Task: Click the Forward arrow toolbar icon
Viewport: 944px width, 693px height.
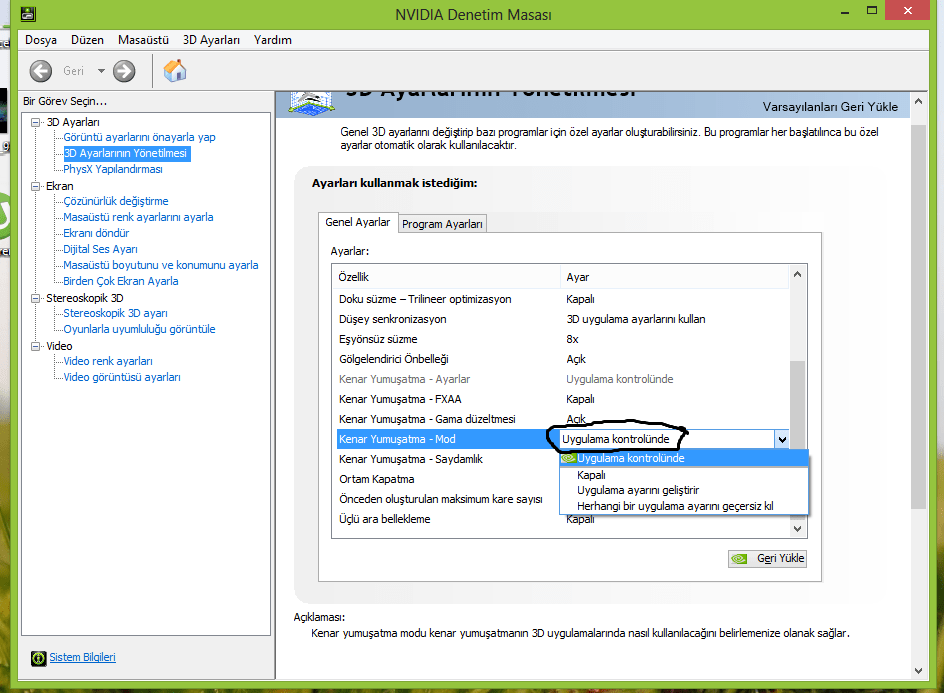Action: [x=124, y=71]
